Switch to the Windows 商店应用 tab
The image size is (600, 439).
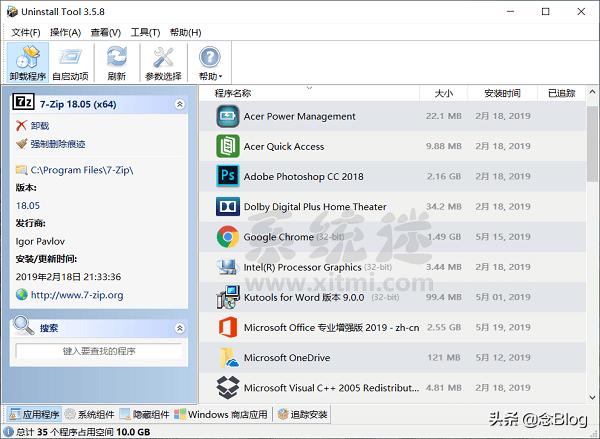point(221,415)
